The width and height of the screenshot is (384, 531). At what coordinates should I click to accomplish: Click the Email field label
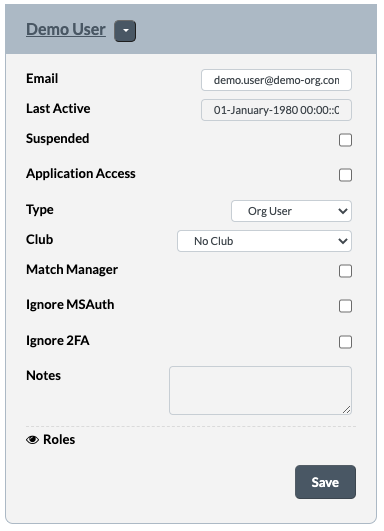point(42,79)
